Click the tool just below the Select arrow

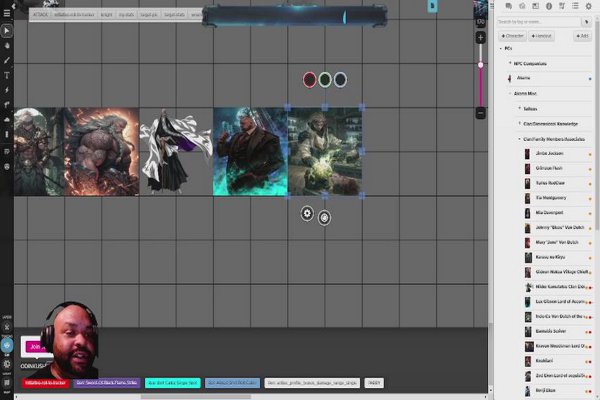7,46
